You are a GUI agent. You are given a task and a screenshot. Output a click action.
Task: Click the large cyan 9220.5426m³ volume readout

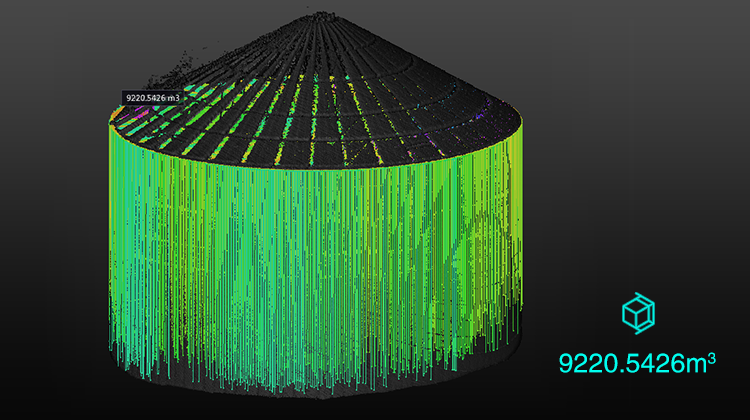pos(638,362)
